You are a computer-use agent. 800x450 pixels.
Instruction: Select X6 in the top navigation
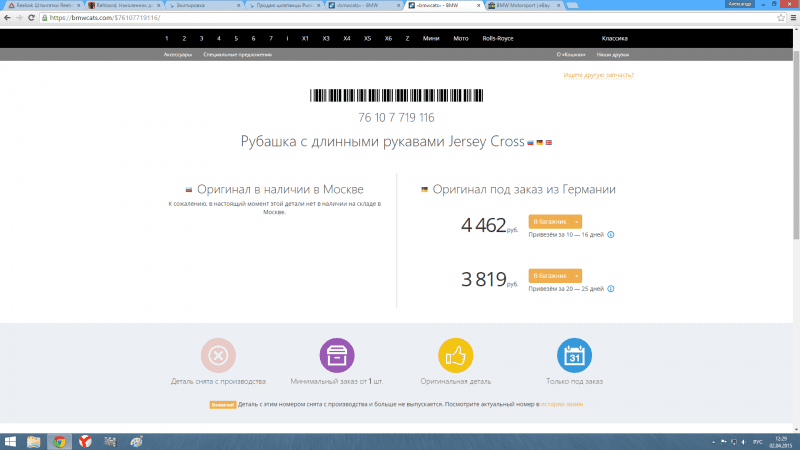pyautogui.click(x=388, y=38)
